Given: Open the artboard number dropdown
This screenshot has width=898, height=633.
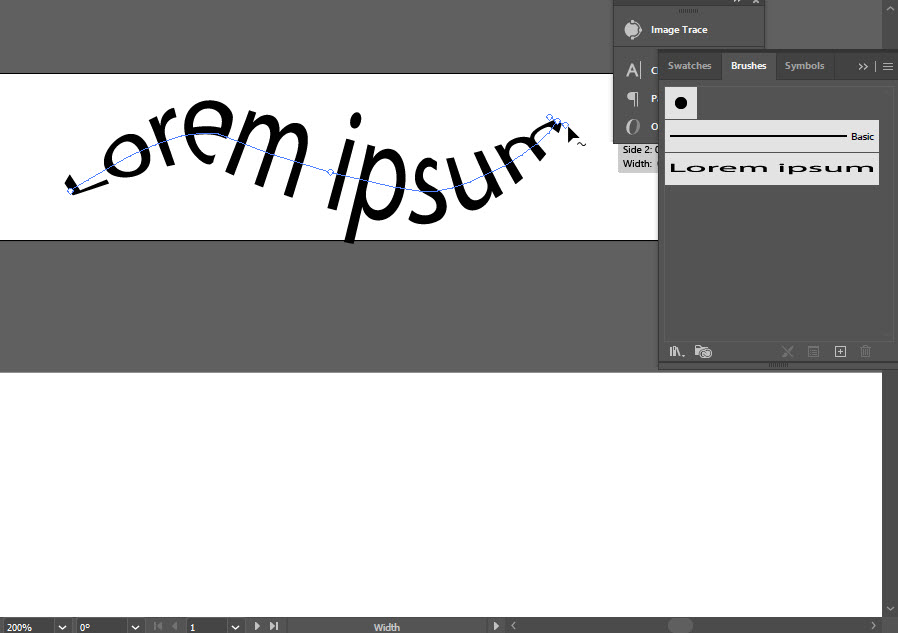Looking at the screenshot, I should [x=235, y=625].
